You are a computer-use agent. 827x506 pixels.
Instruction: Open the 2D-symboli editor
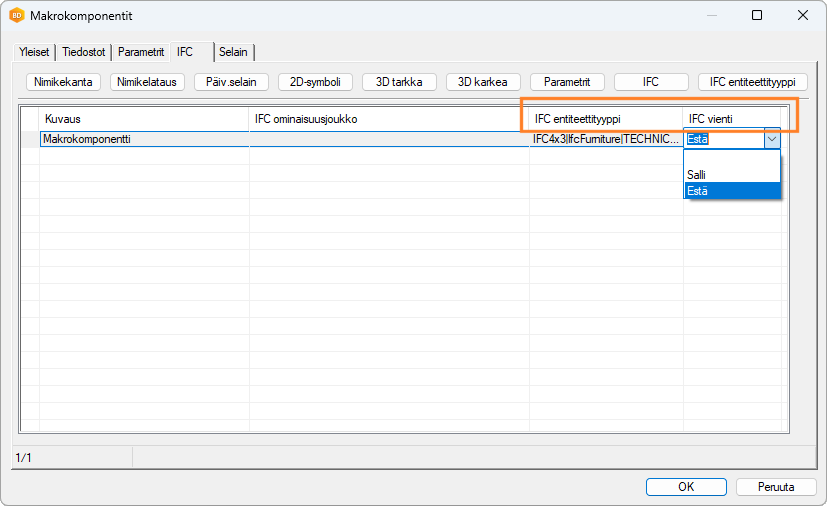315,82
